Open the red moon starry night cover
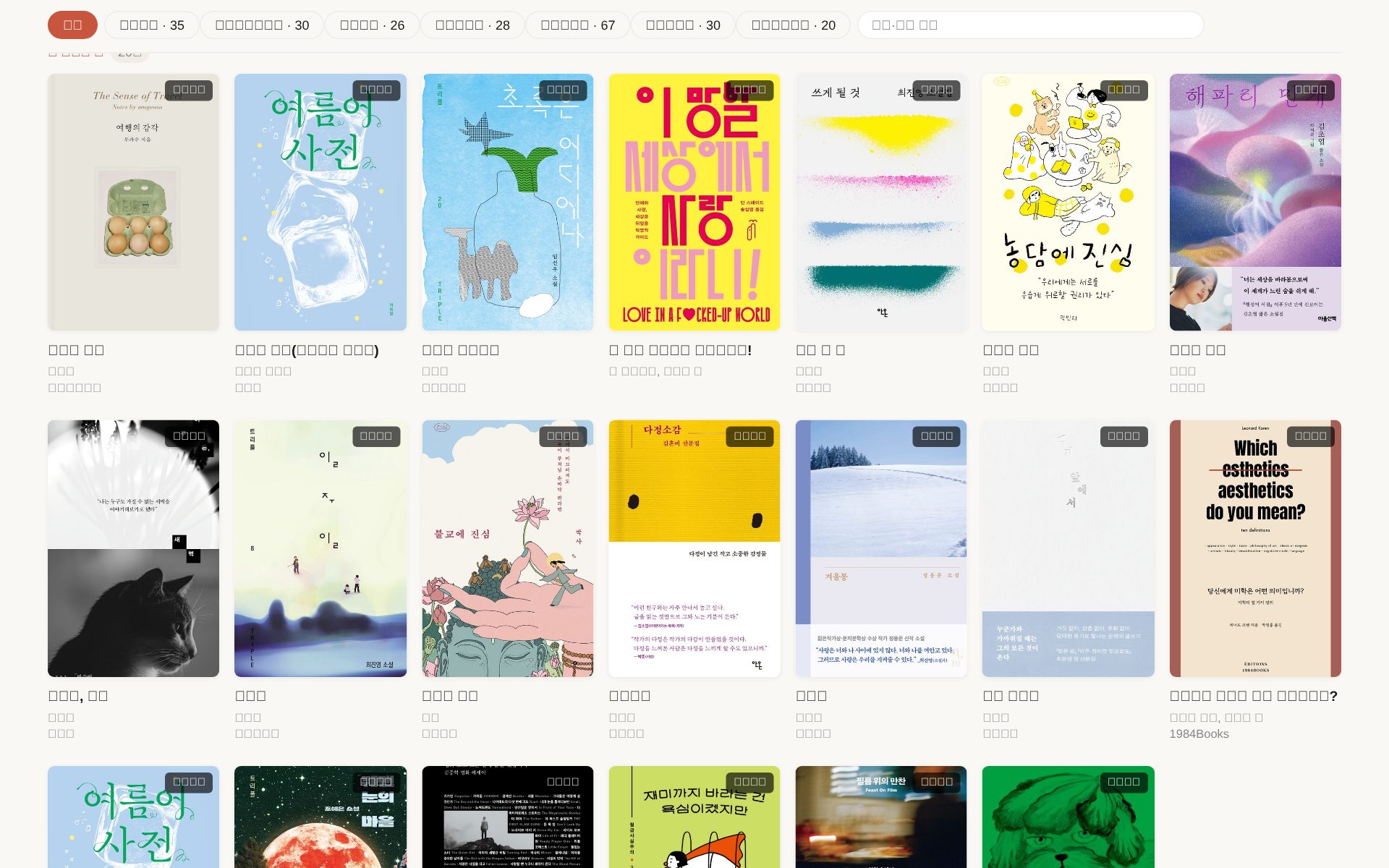This screenshot has height=868, width=1389. (x=320, y=817)
